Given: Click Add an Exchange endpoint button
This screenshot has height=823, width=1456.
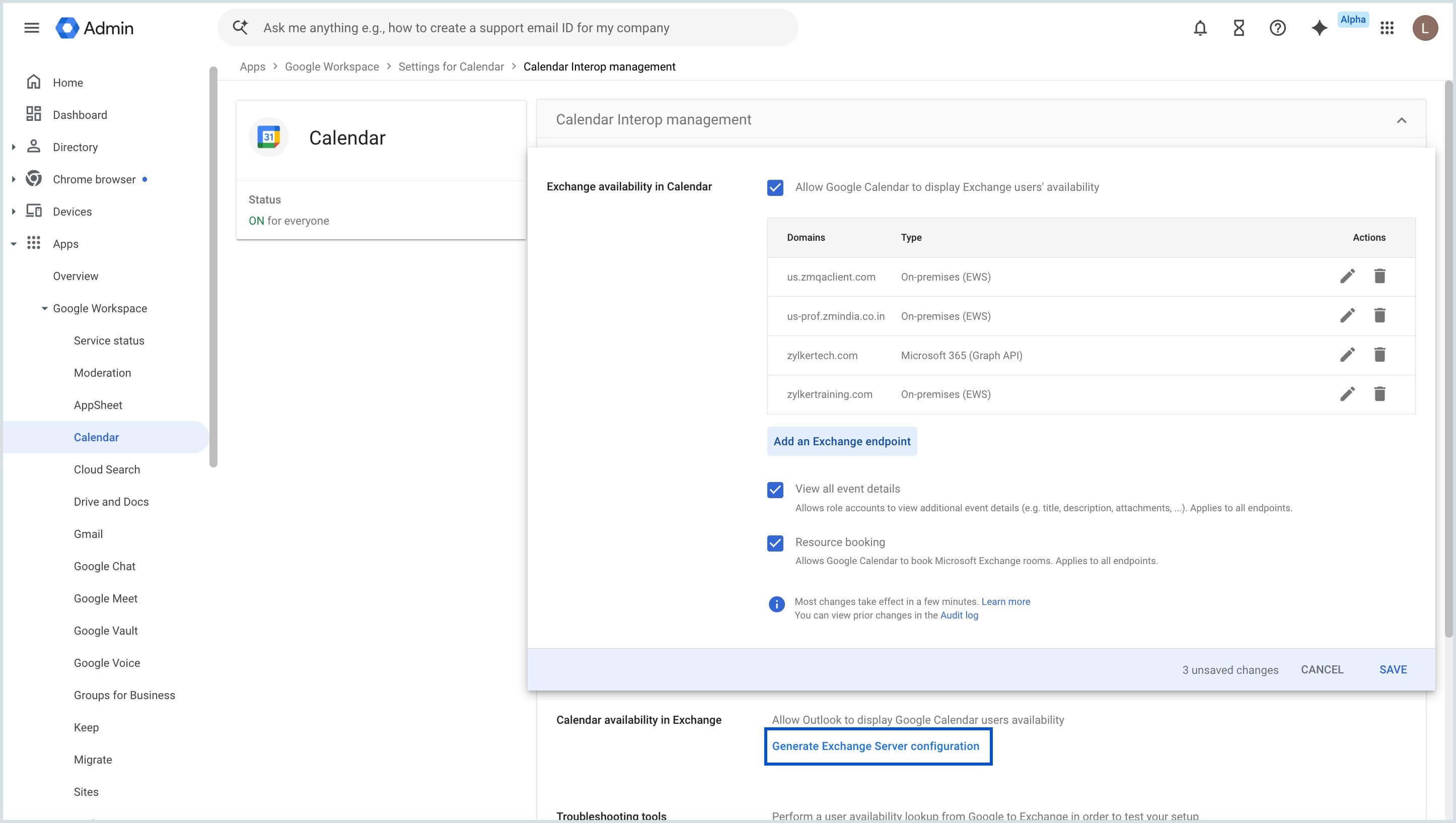Looking at the screenshot, I should (842, 441).
